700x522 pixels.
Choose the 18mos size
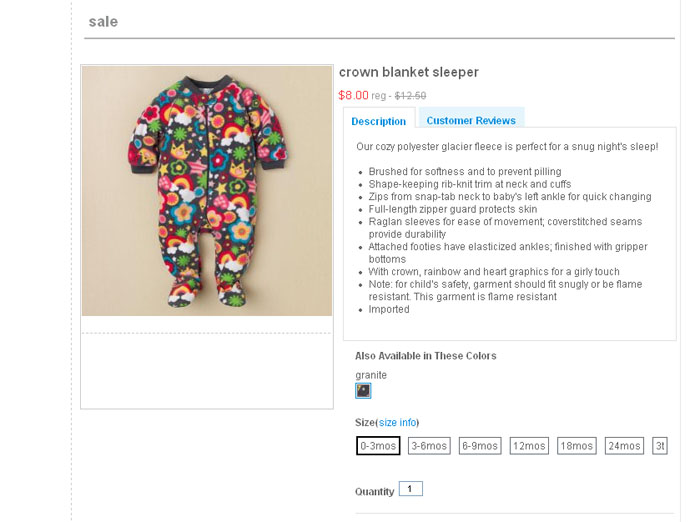tap(578, 446)
